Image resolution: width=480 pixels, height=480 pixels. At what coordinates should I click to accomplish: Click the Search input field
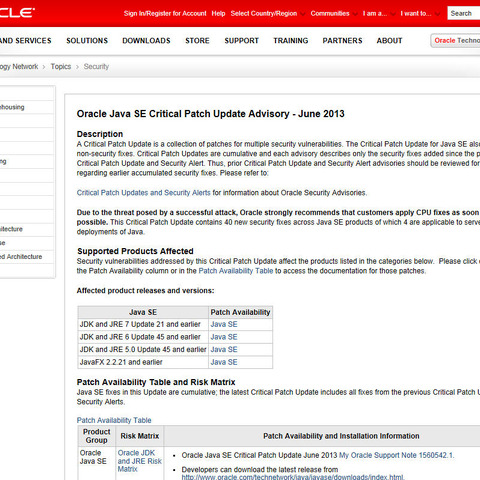click(x=464, y=13)
